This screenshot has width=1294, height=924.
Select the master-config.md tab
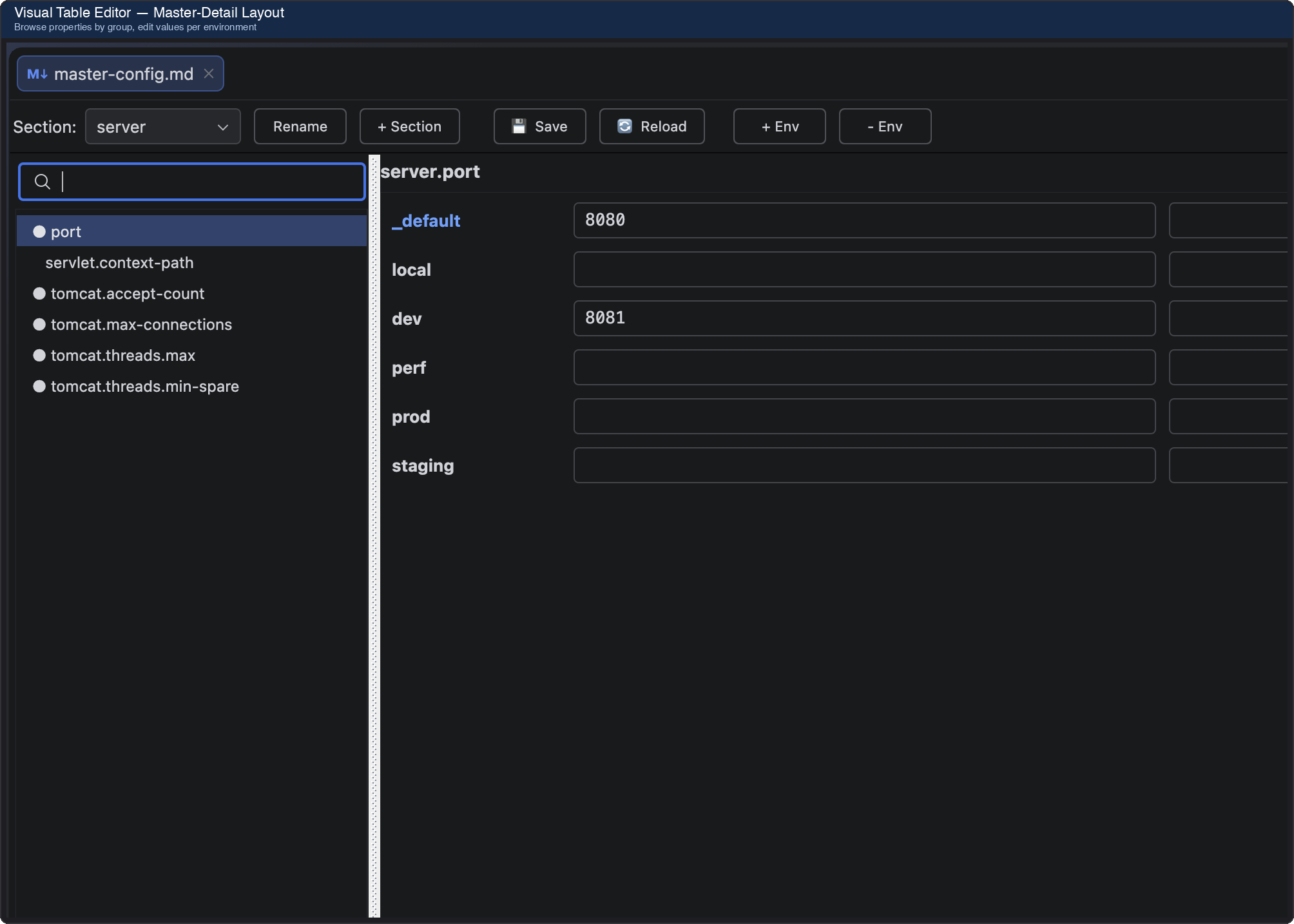point(120,73)
